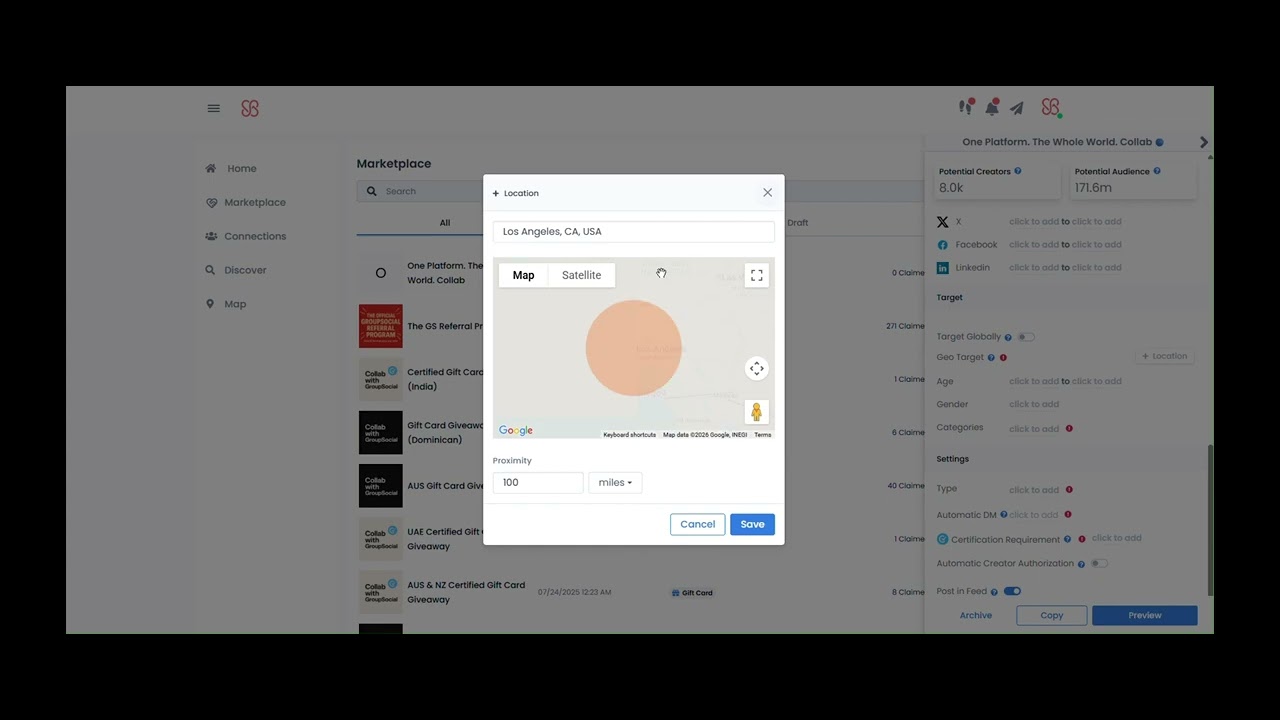Click the Copy button in side panel
This screenshot has width=1280, height=720.
tap(1051, 616)
